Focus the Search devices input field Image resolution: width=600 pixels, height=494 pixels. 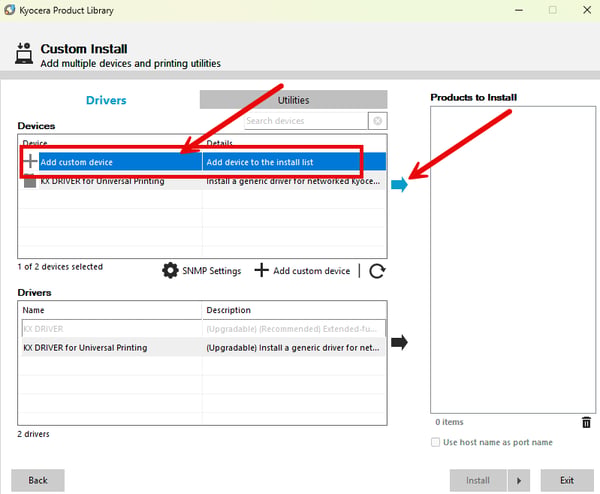coord(306,121)
